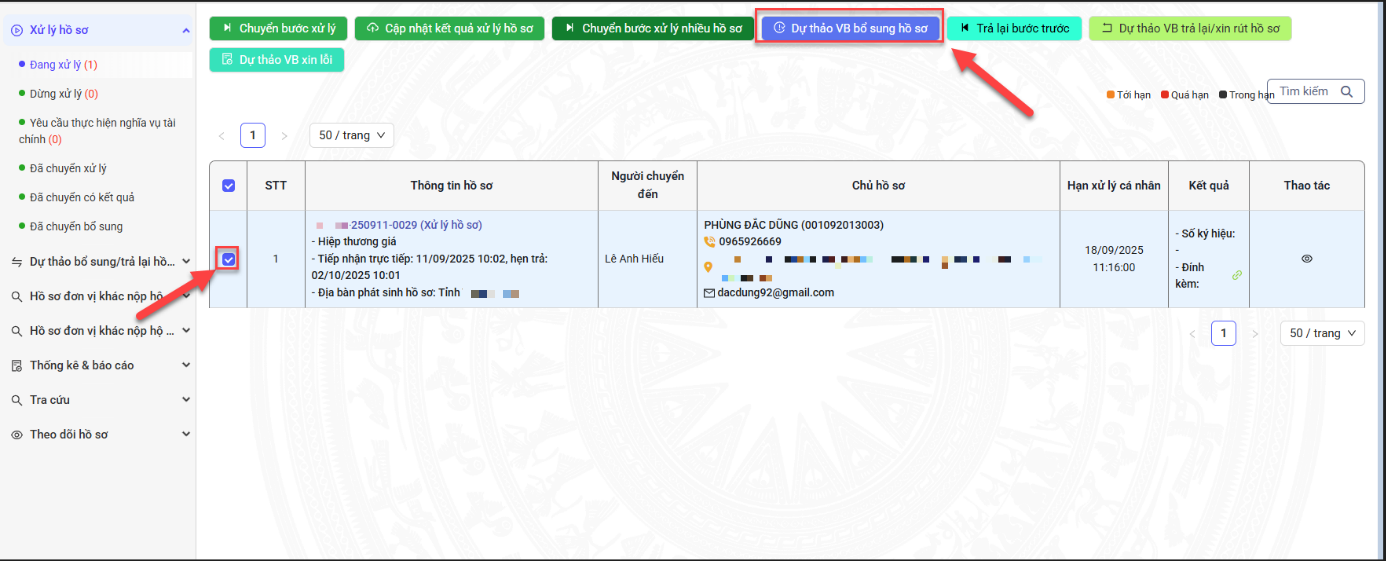This screenshot has width=1386, height=561.
Task: Open the Đã chuyển có kết quả item
Action: [x=82, y=197]
